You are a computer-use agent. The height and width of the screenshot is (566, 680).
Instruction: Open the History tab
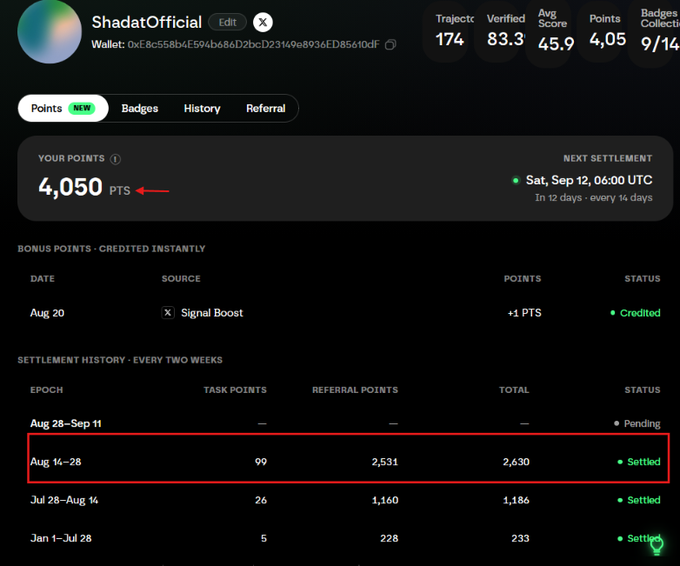(202, 108)
